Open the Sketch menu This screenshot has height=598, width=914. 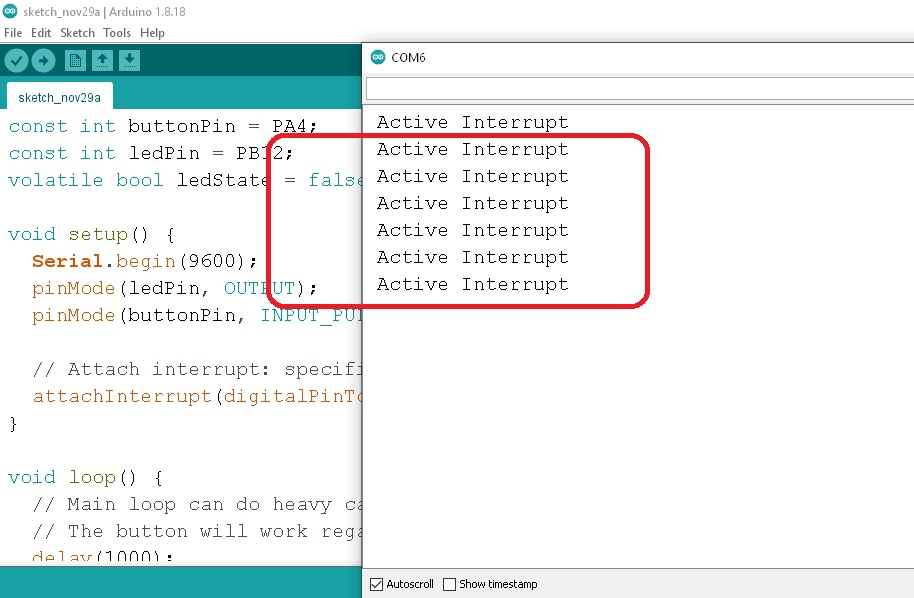click(77, 32)
